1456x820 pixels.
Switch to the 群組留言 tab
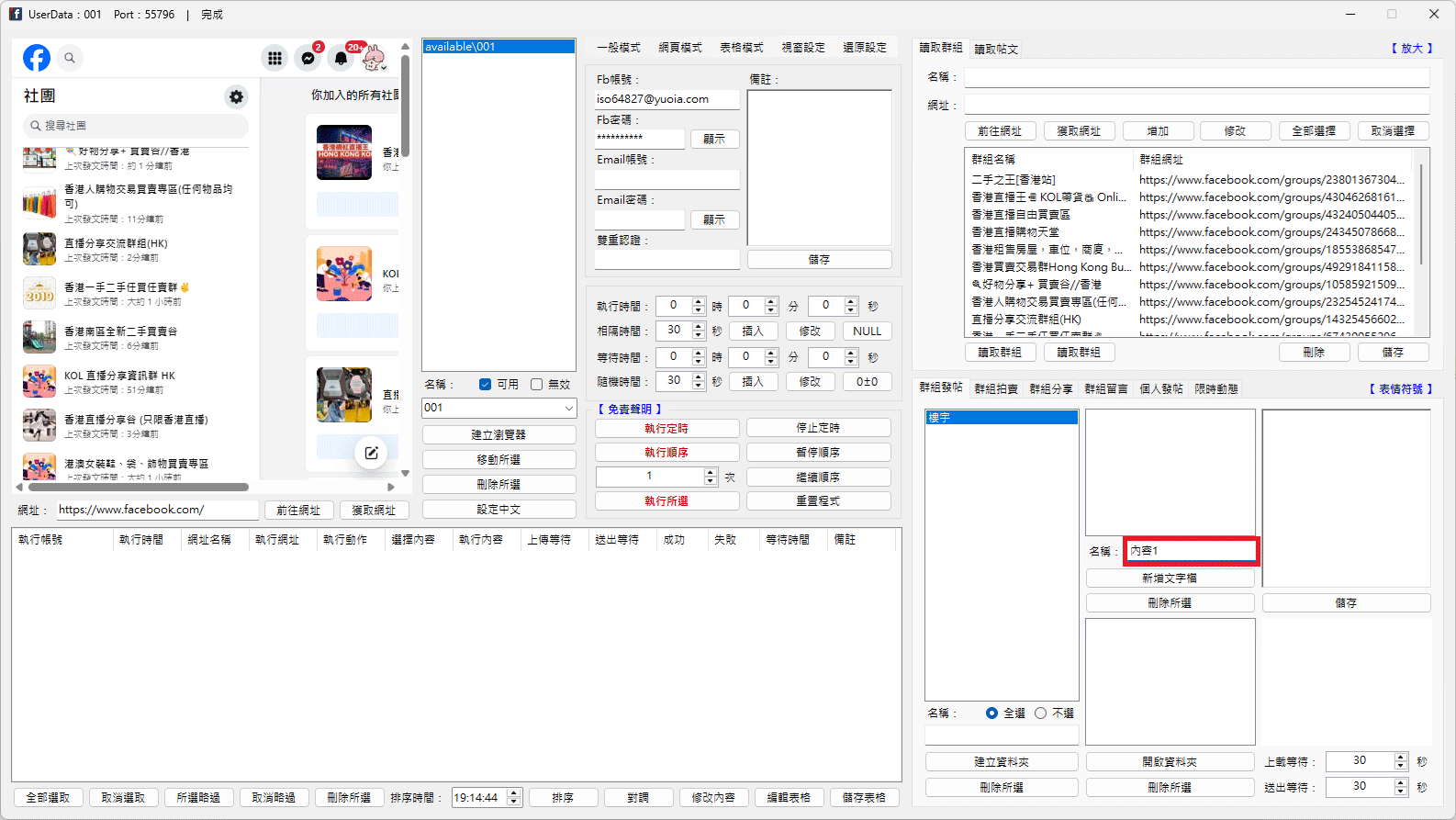coord(1106,389)
